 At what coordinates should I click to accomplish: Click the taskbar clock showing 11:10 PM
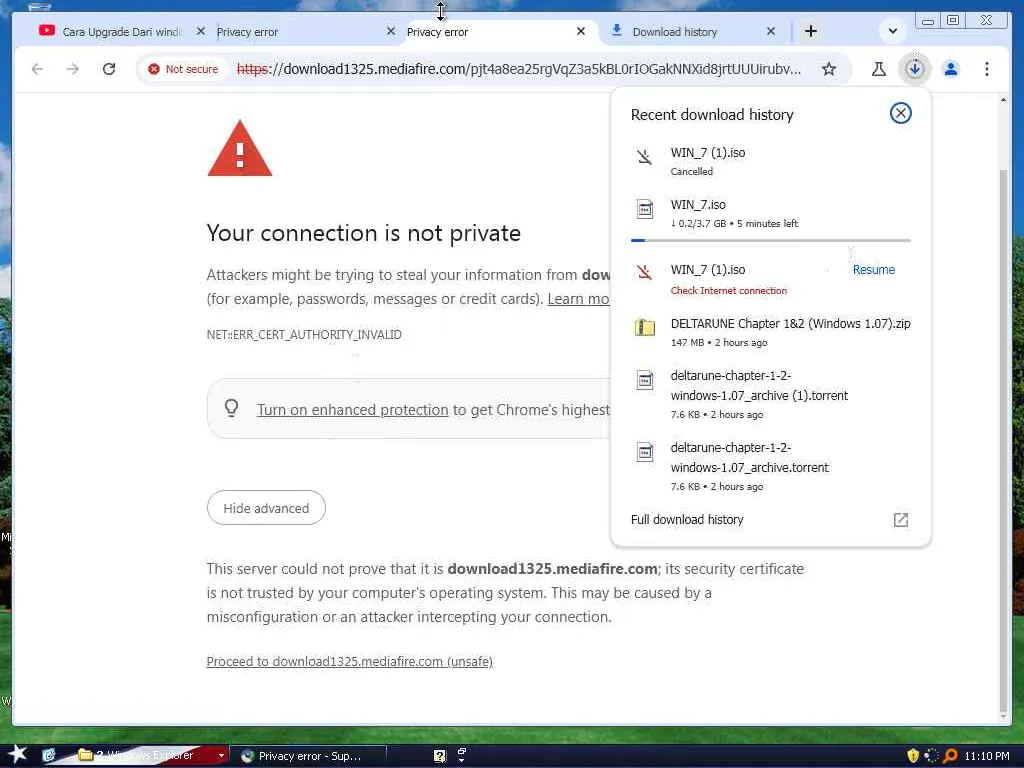[x=987, y=756]
